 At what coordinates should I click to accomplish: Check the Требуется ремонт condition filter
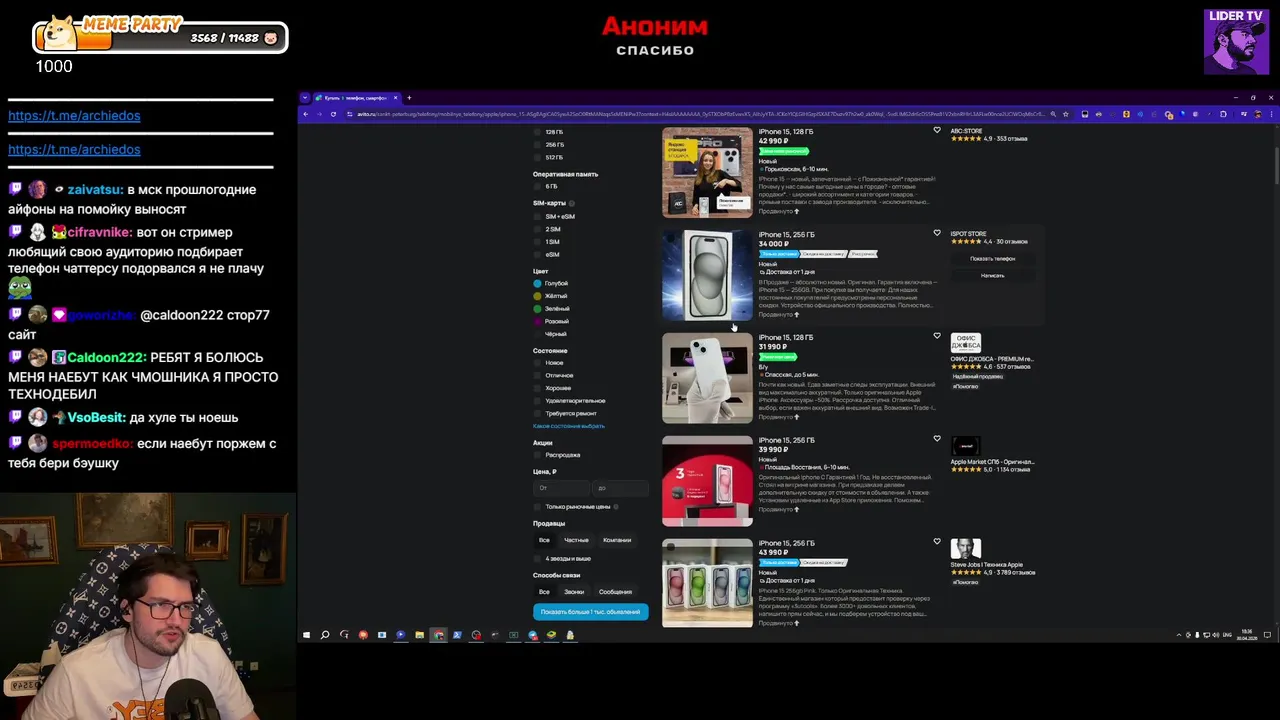[x=537, y=413]
